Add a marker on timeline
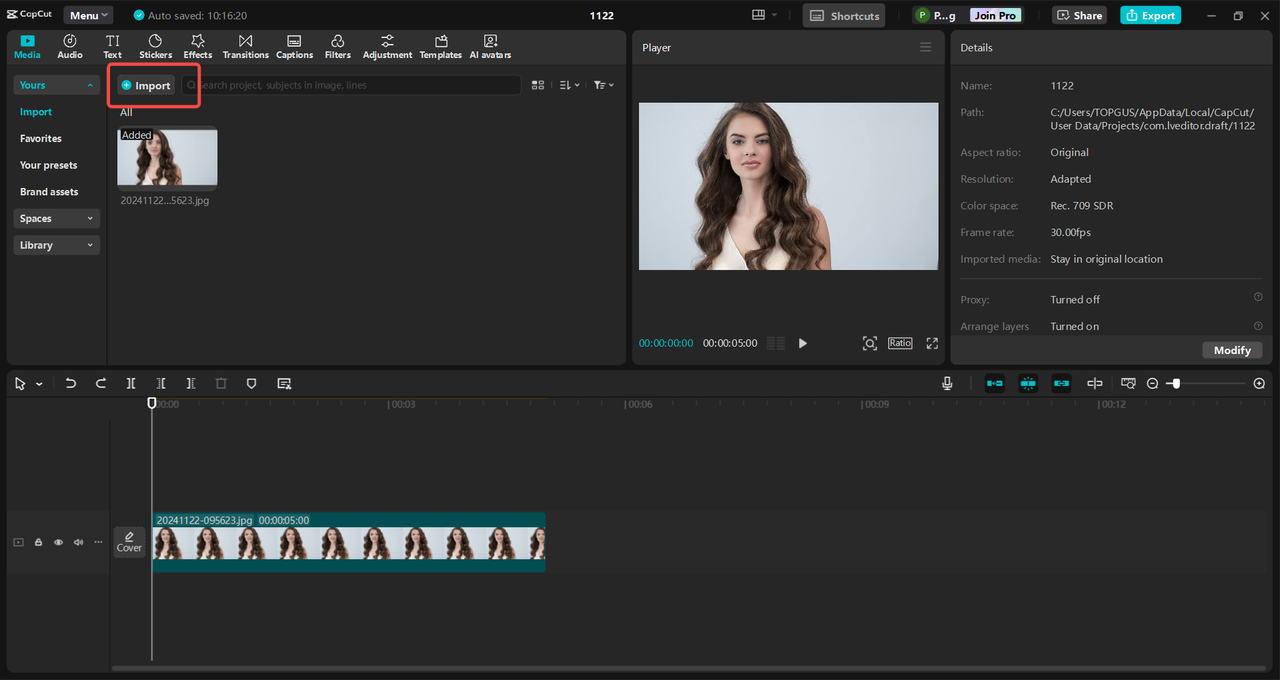 coord(251,383)
